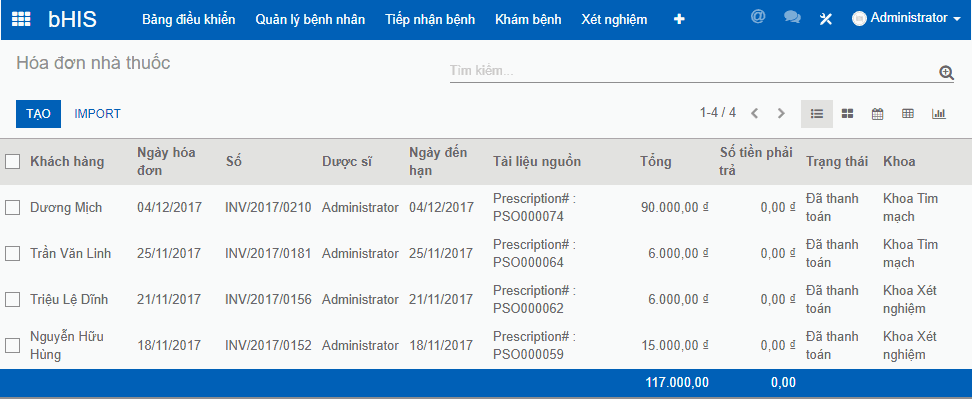Image resolution: width=972 pixels, height=399 pixels.
Task: Open Tiếp nhận bệnh menu
Action: [x=430, y=19]
